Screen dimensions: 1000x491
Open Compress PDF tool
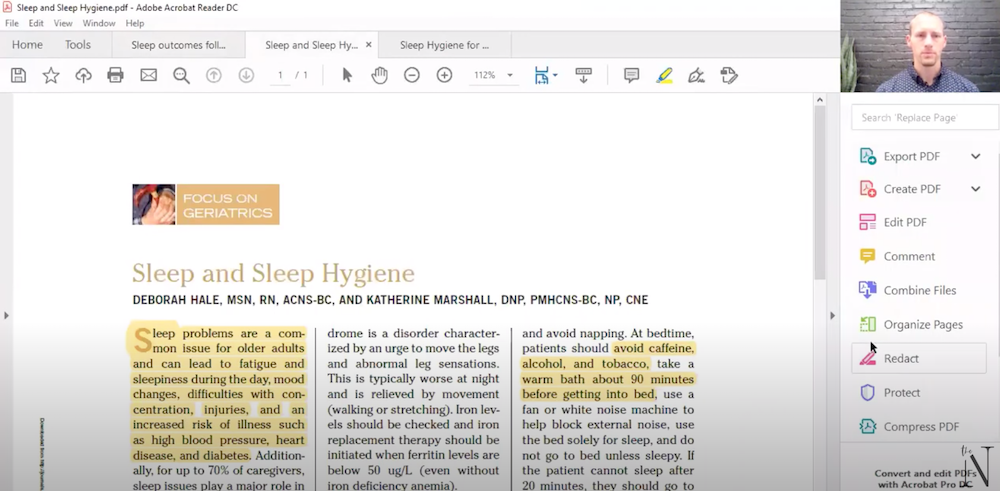pos(921,427)
